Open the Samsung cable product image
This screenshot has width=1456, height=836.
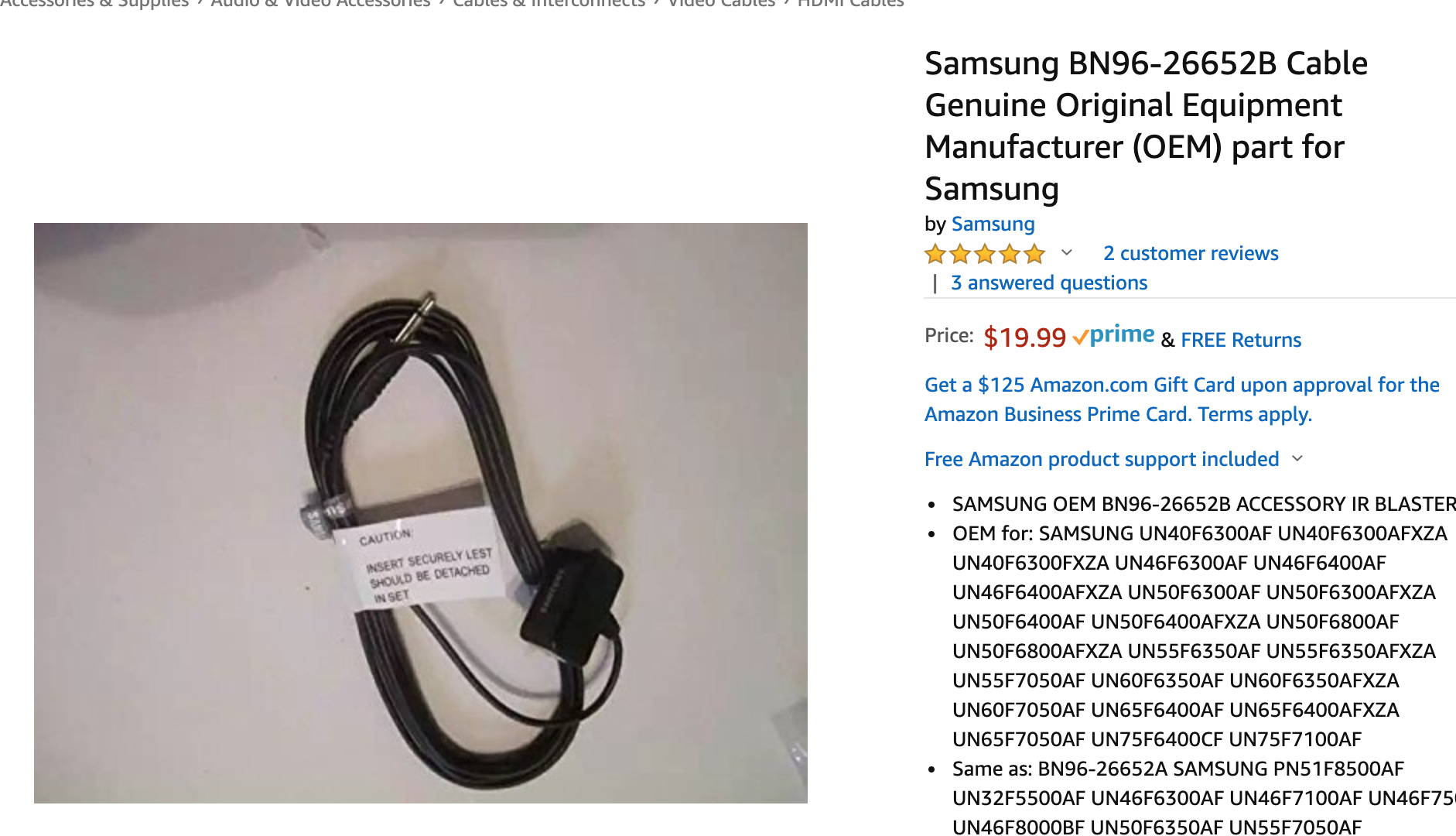pos(421,512)
